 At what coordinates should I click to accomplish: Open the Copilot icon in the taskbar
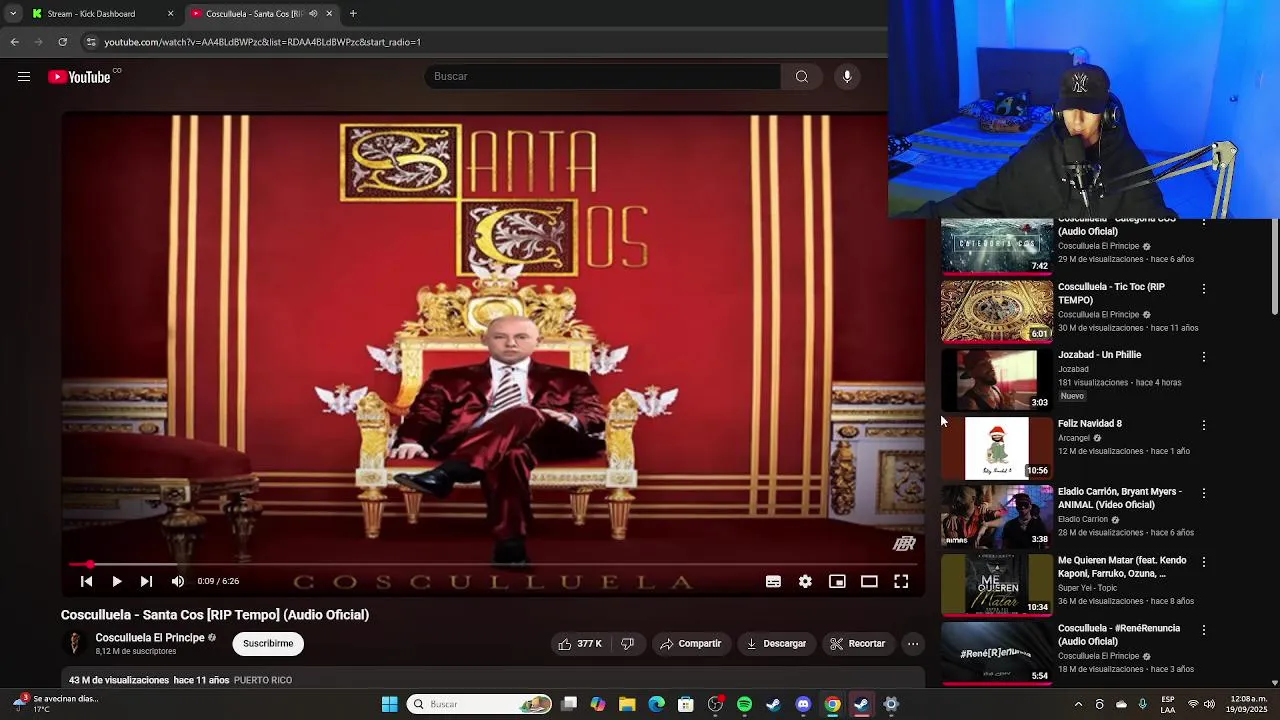[598, 704]
